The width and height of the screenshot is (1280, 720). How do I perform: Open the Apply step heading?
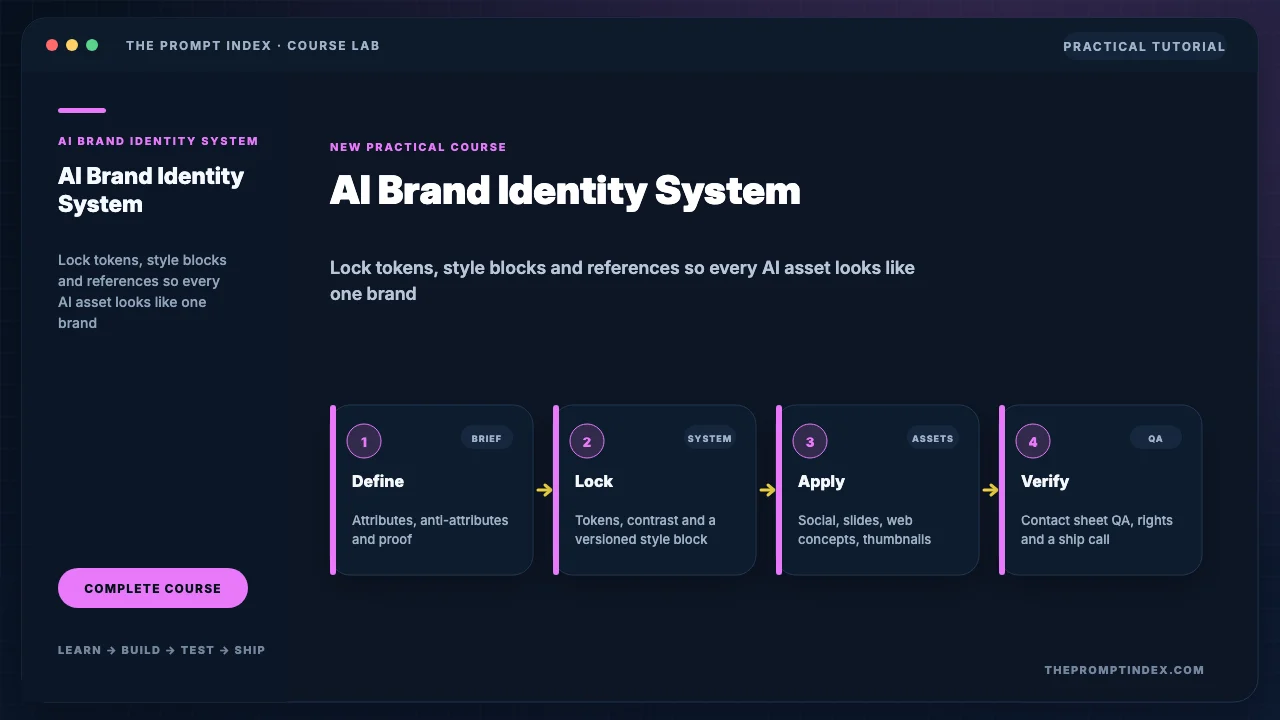pos(821,482)
